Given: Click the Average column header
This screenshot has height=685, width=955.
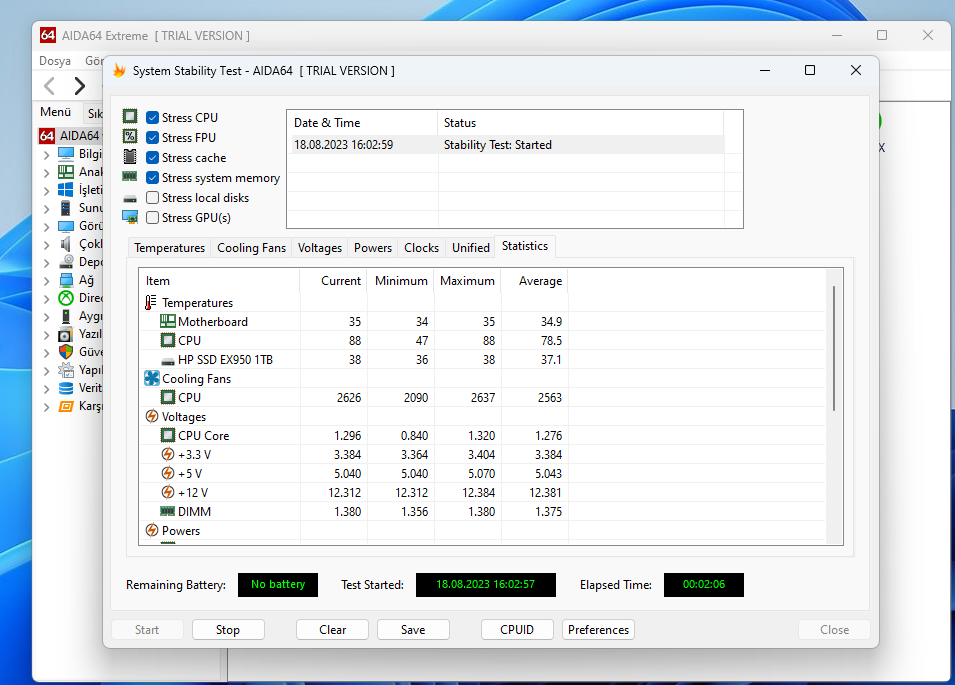Looking at the screenshot, I should (535, 281).
